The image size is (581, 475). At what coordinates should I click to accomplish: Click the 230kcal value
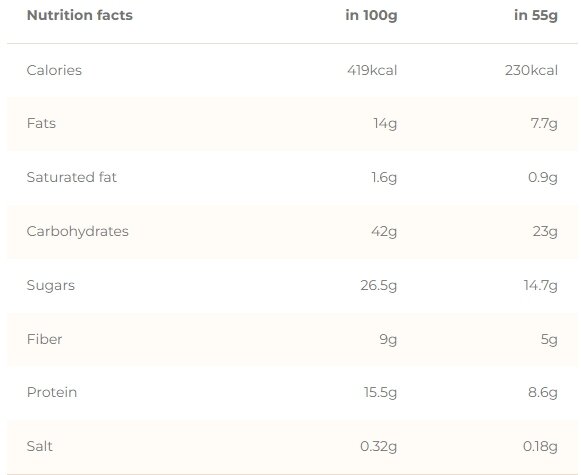(x=531, y=70)
